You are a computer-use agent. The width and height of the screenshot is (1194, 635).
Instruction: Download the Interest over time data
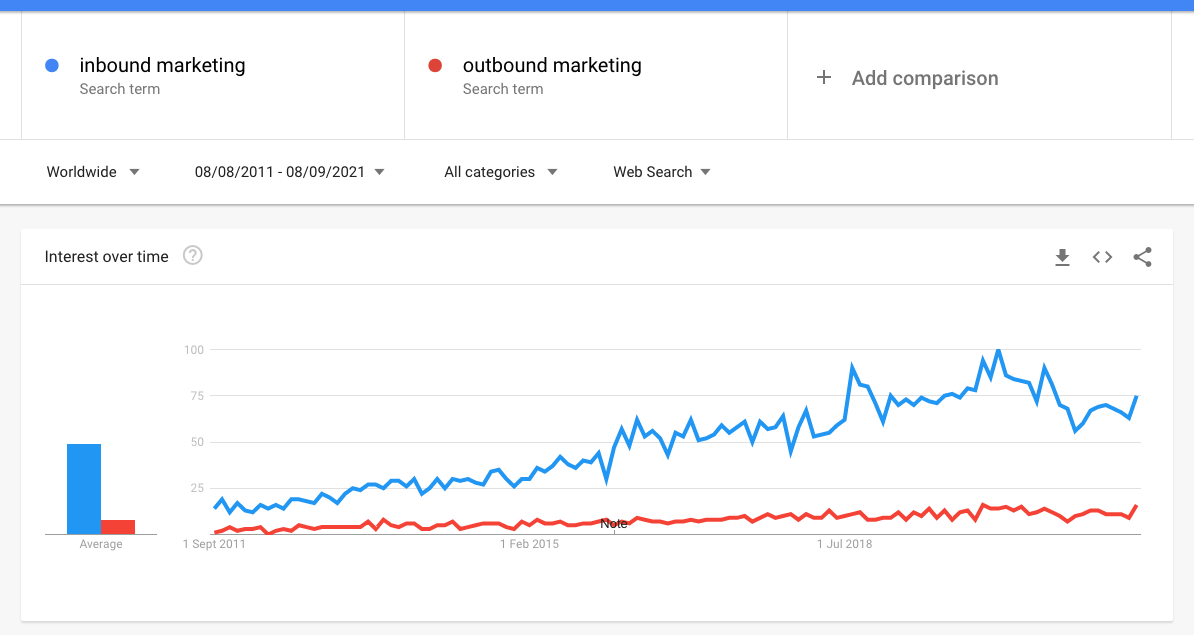(x=1062, y=257)
